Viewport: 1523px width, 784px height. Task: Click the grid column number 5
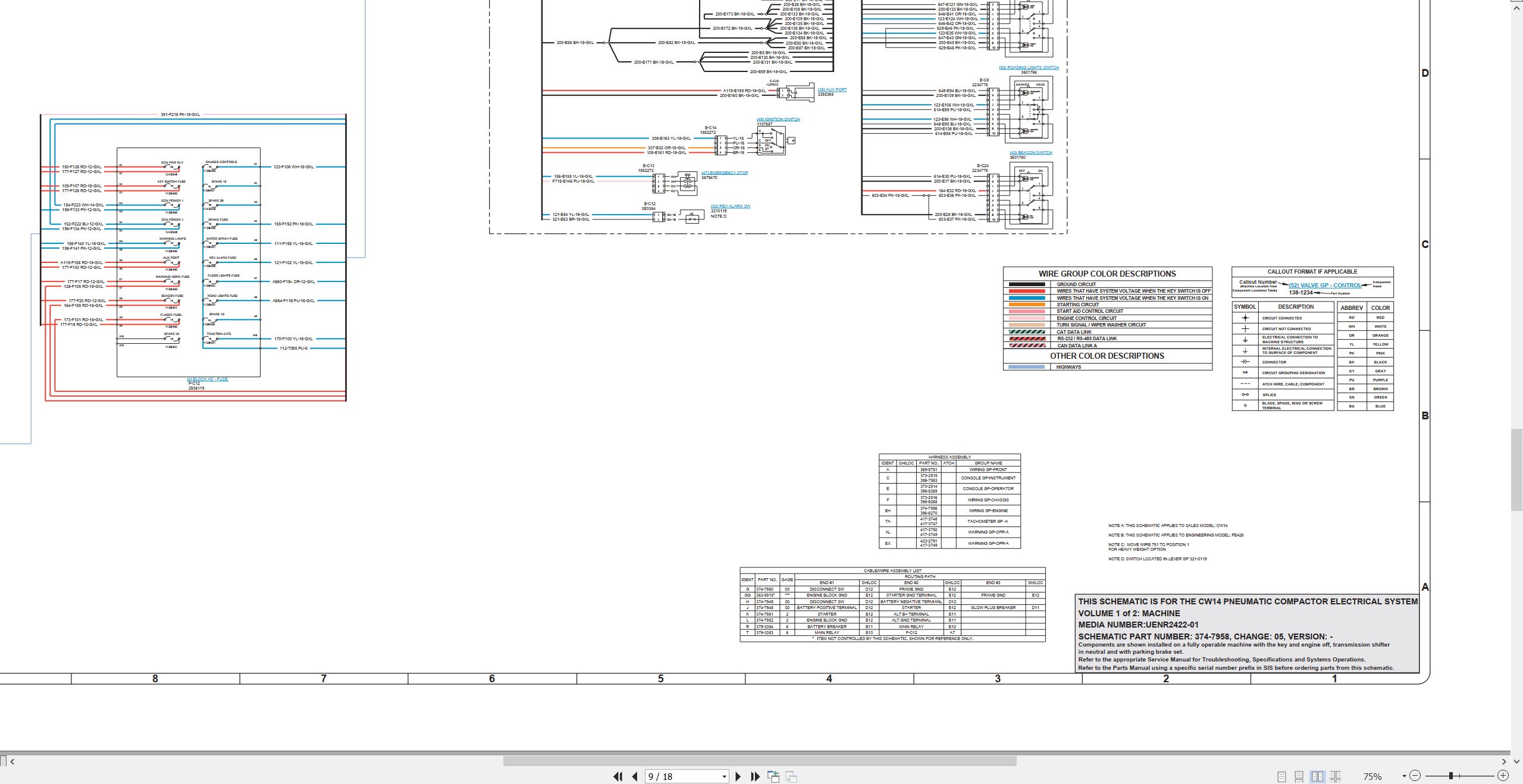(660, 679)
